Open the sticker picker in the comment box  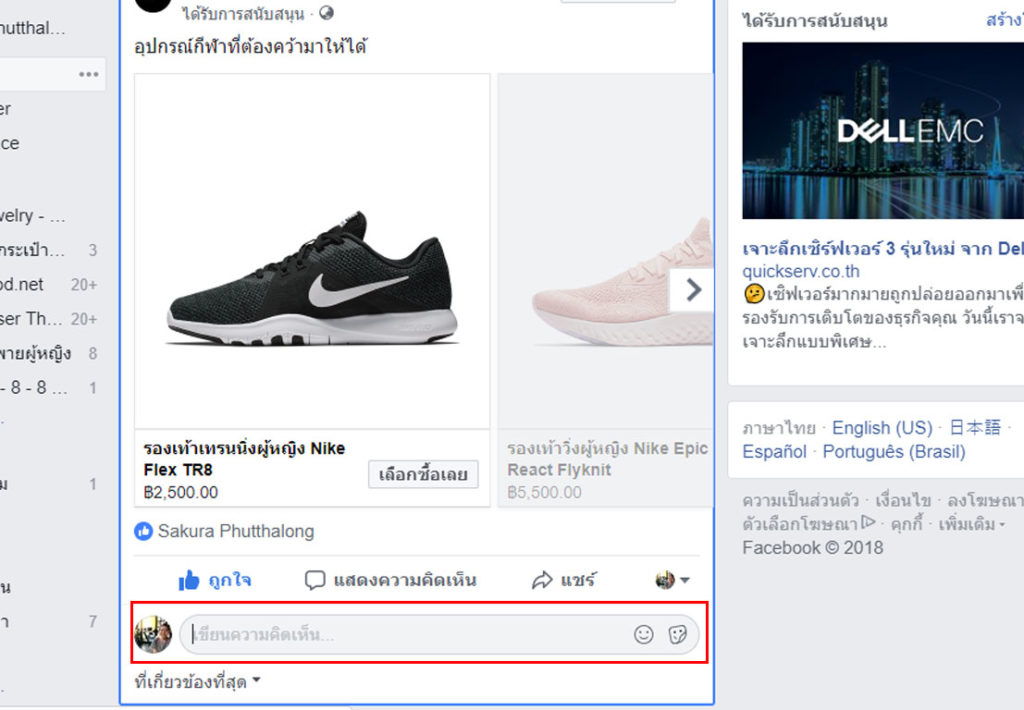(677, 634)
